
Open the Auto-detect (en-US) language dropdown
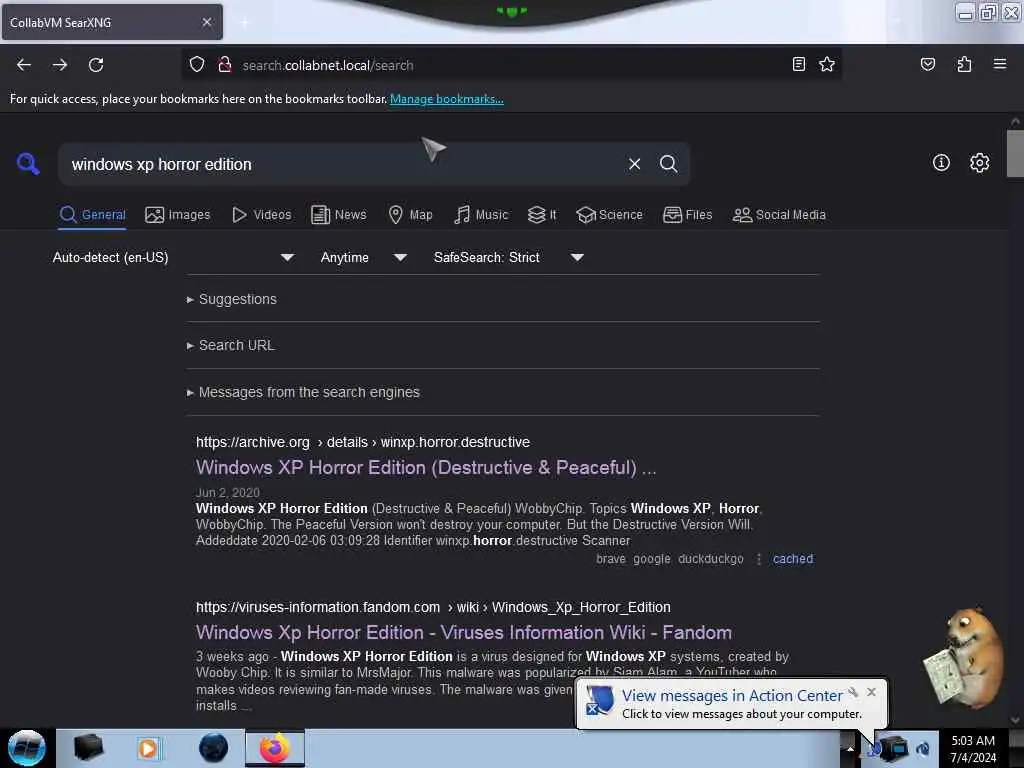tap(174, 257)
